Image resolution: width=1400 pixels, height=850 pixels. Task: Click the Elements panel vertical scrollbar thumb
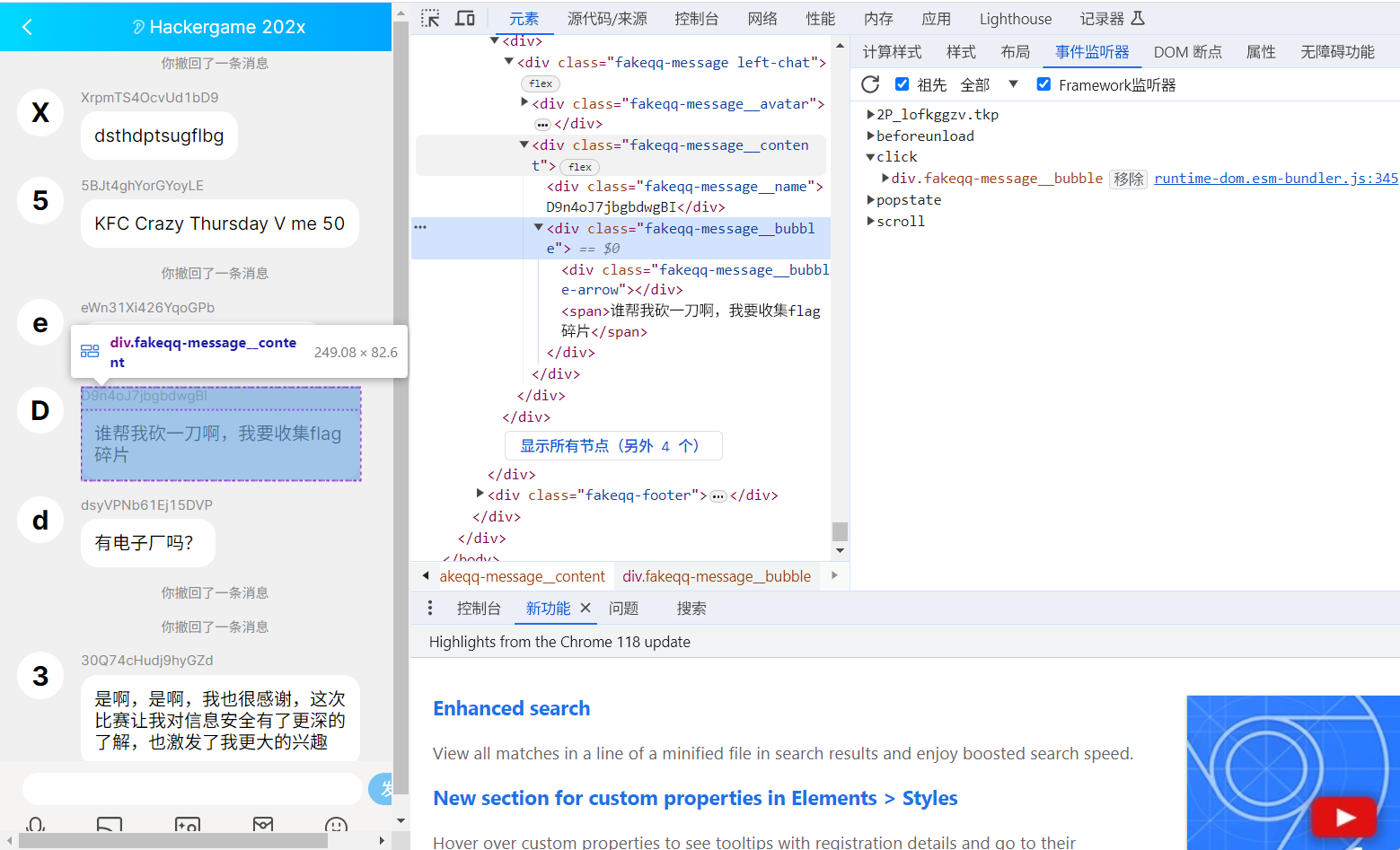point(840,531)
